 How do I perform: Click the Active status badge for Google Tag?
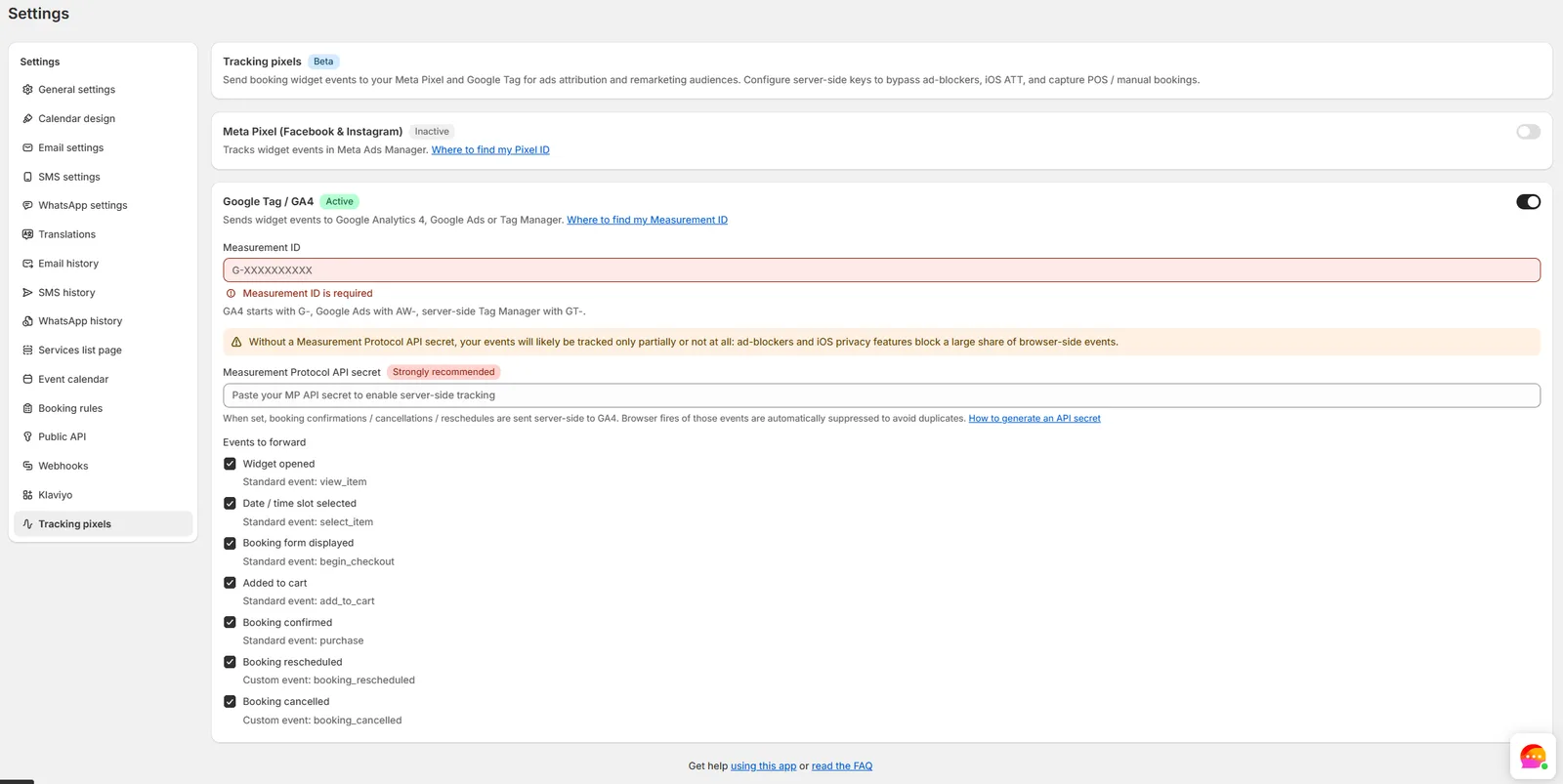339,202
